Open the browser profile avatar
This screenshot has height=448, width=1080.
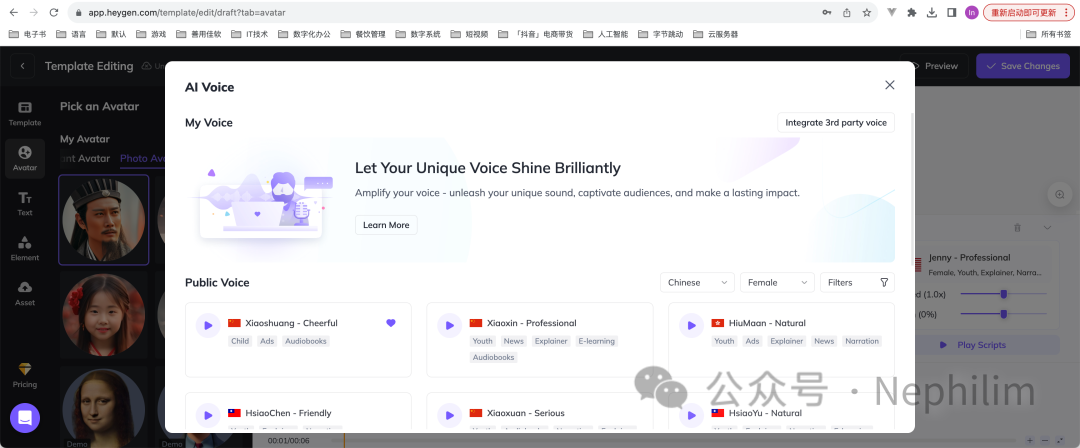tap(971, 12)
